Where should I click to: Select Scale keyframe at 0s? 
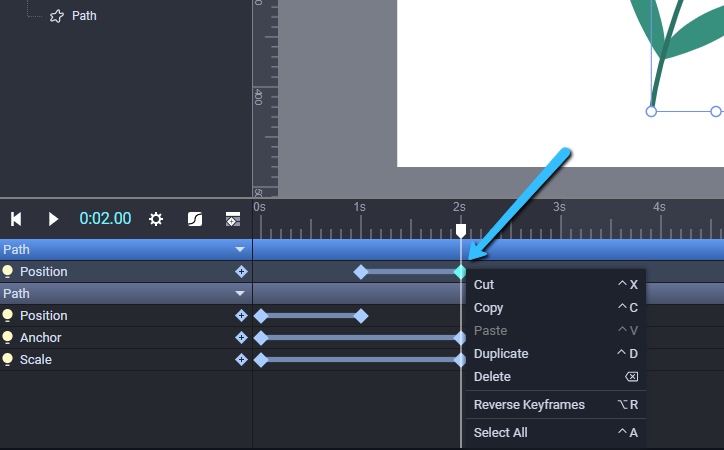click(x=261, y=360)
